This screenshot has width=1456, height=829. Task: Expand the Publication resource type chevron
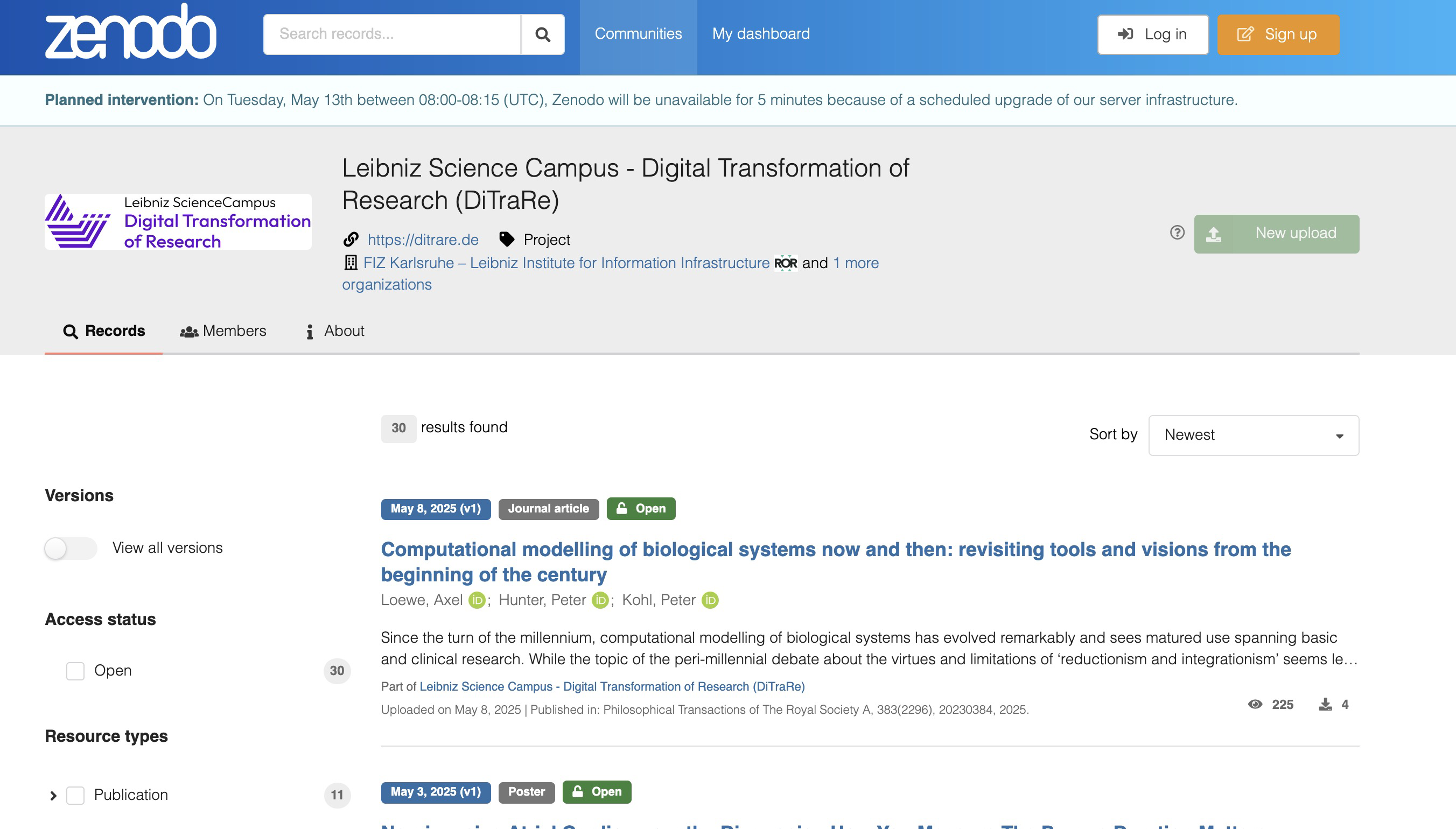[53, 796]
